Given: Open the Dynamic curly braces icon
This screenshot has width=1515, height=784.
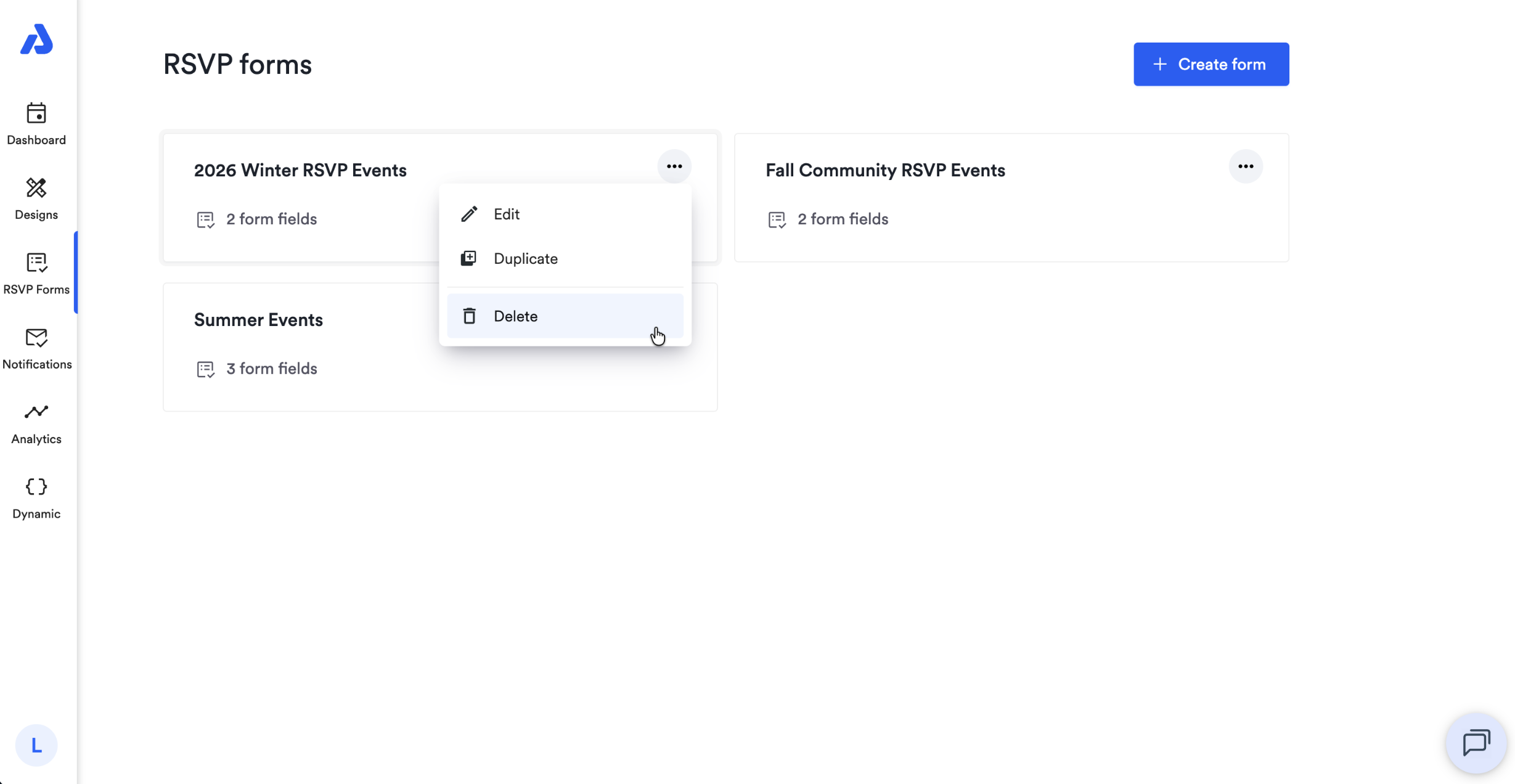Looking at the screenshot, I should pos(36,487).
